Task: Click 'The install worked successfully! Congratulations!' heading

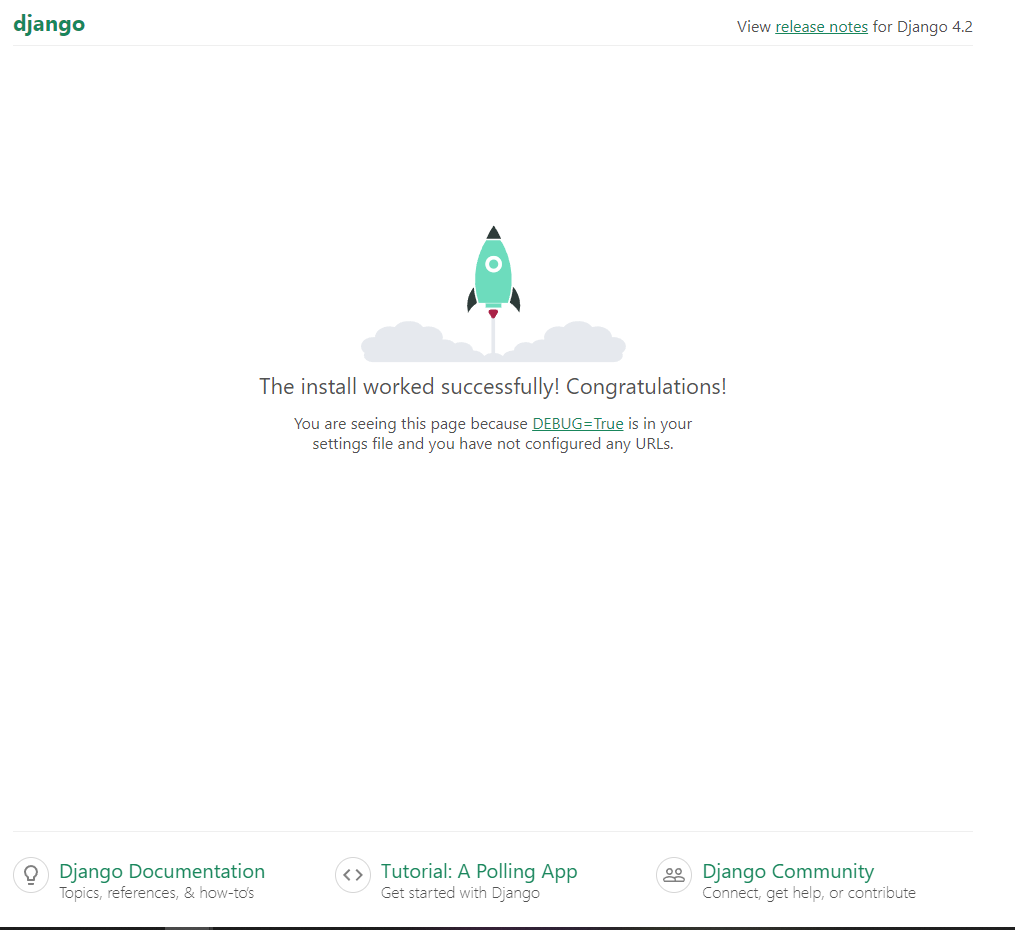Action: [493, 386]
